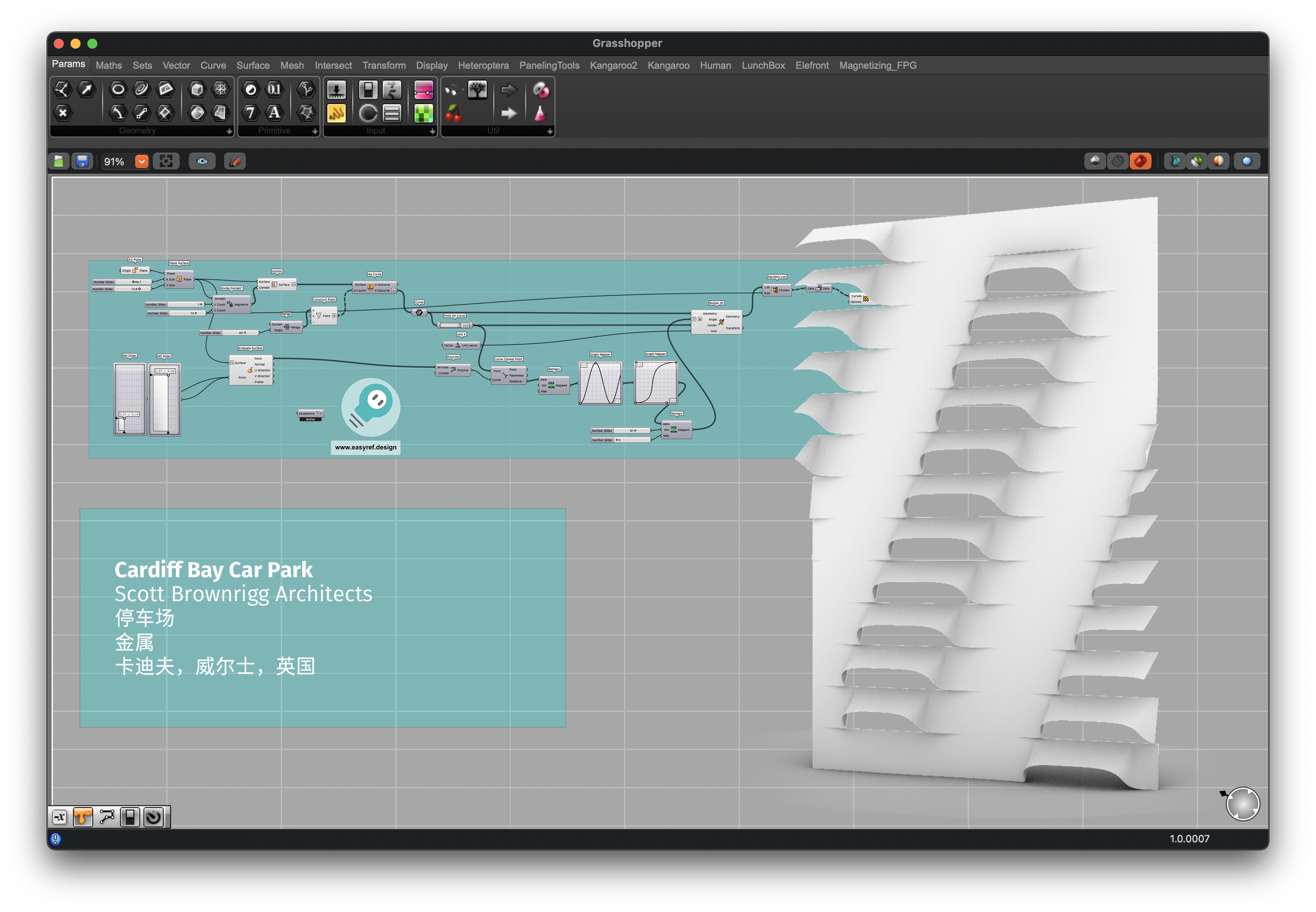Image resolution: width=1316 pixels, height=912 pixels.
Task: Toggle preview selected only green icon
Action: click(x=1196, y=162)
